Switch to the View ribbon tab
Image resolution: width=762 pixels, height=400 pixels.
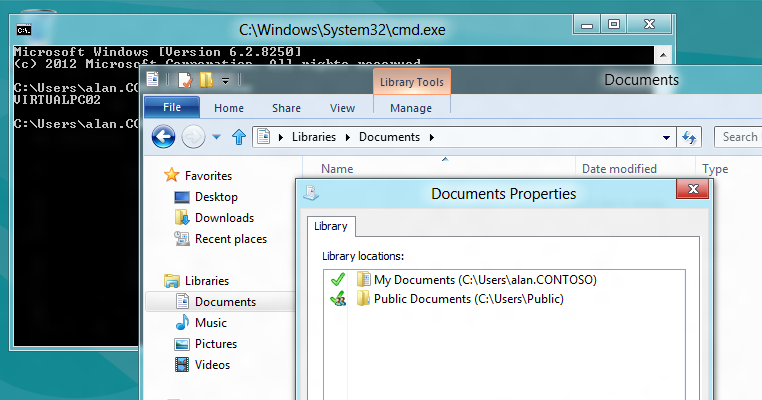click(342, 108)
